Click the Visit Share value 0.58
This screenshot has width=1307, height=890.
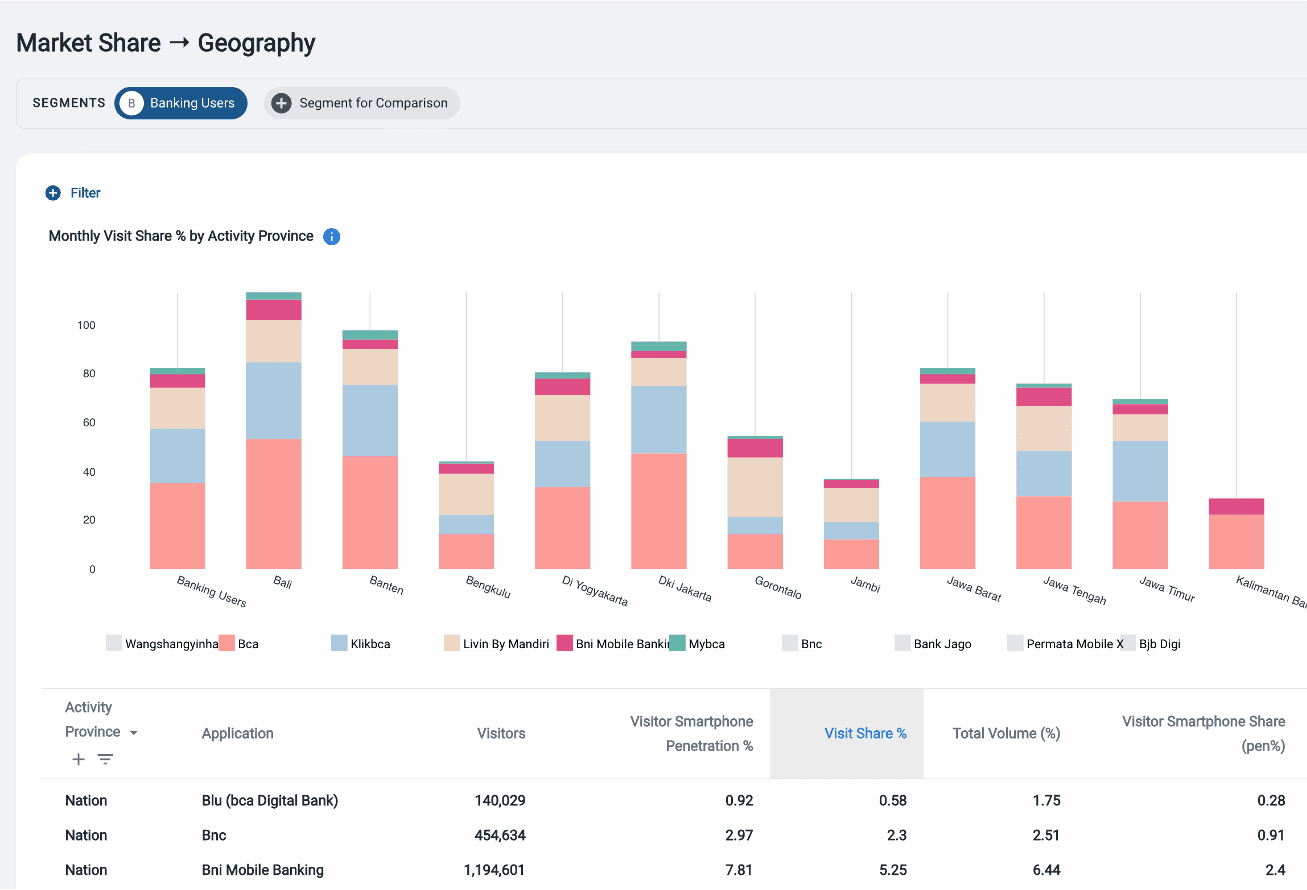tap(893, 801)
